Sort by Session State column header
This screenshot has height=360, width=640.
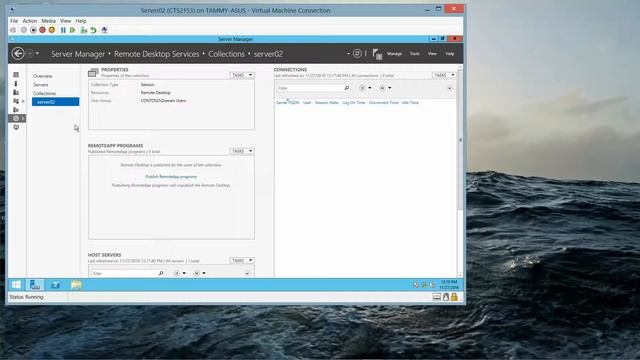click(x=327, y=102)
